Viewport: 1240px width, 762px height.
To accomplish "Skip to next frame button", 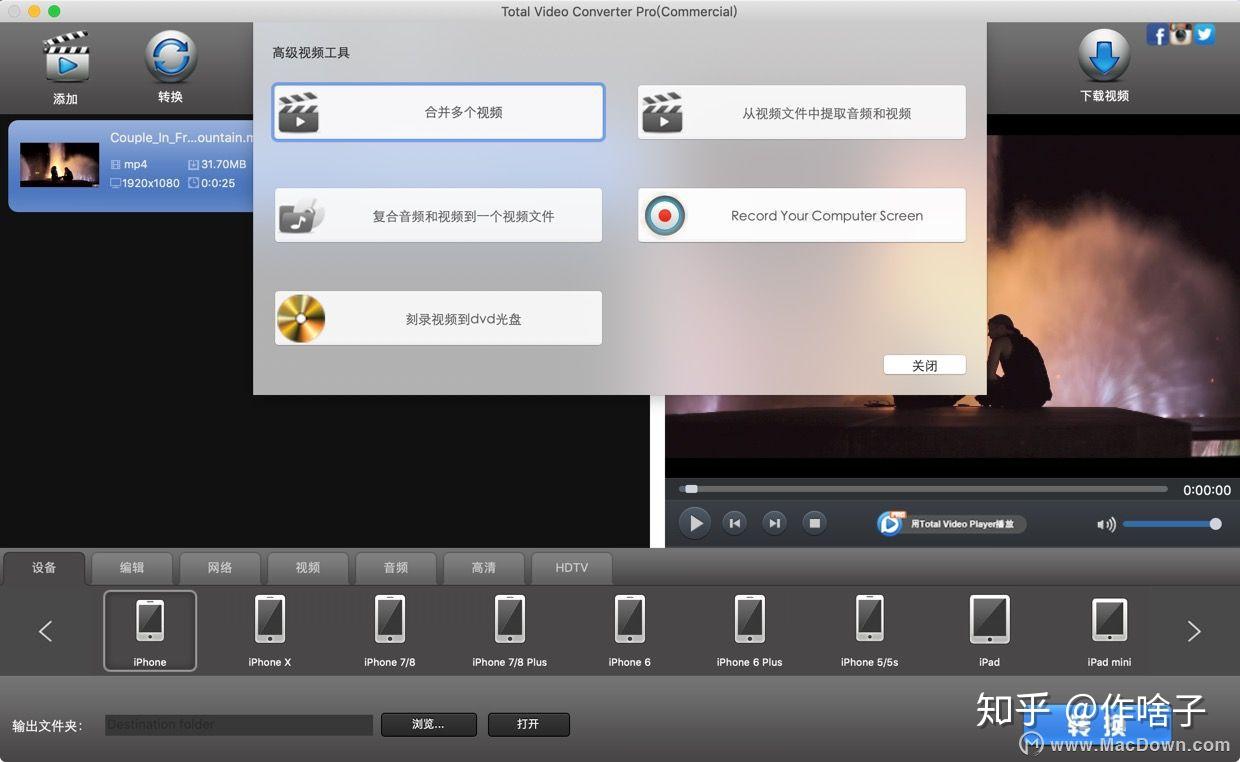I will pos(774,522).
